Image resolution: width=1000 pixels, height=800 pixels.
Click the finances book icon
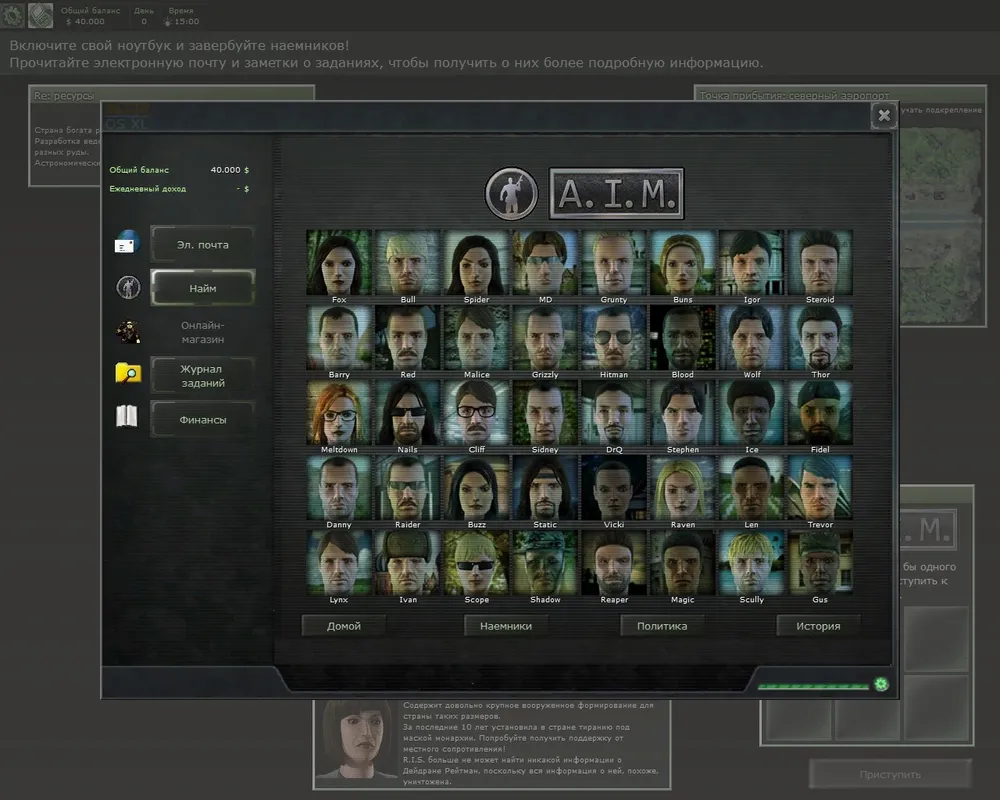tap(127, 418)
